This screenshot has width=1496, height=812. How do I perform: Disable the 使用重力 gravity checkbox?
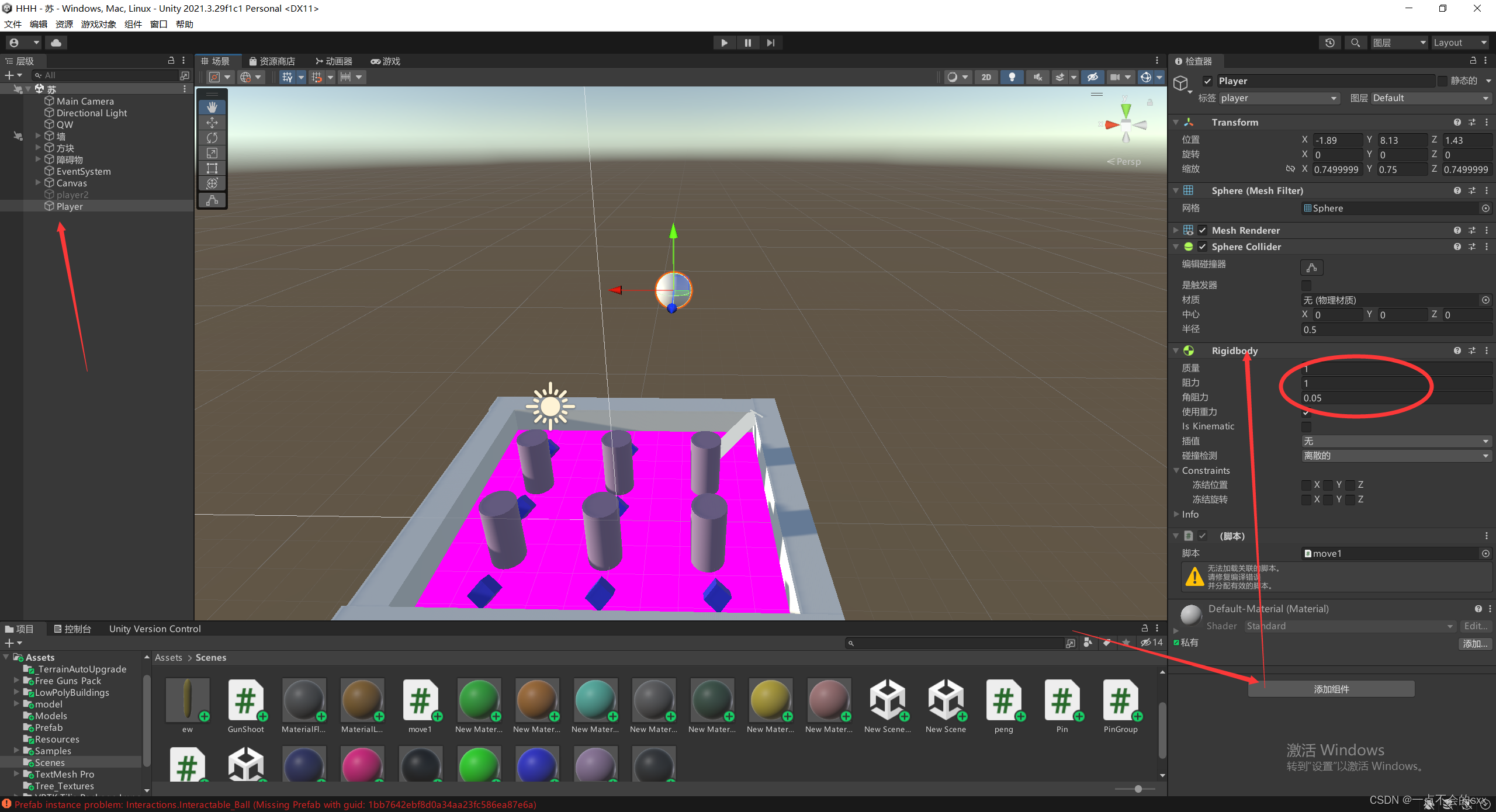[x=1305, y=412]
